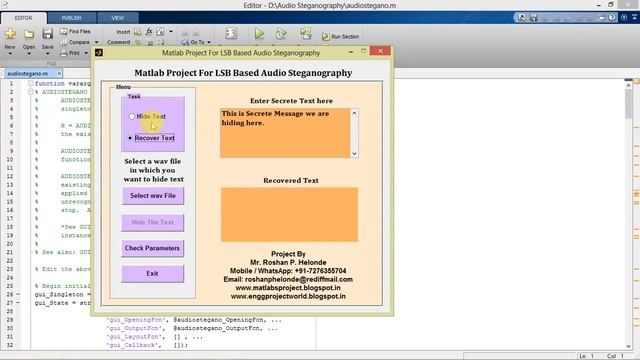Click the disabled Hide The Text button
Screen dimensions: 640x360
[x=153, y=222]
